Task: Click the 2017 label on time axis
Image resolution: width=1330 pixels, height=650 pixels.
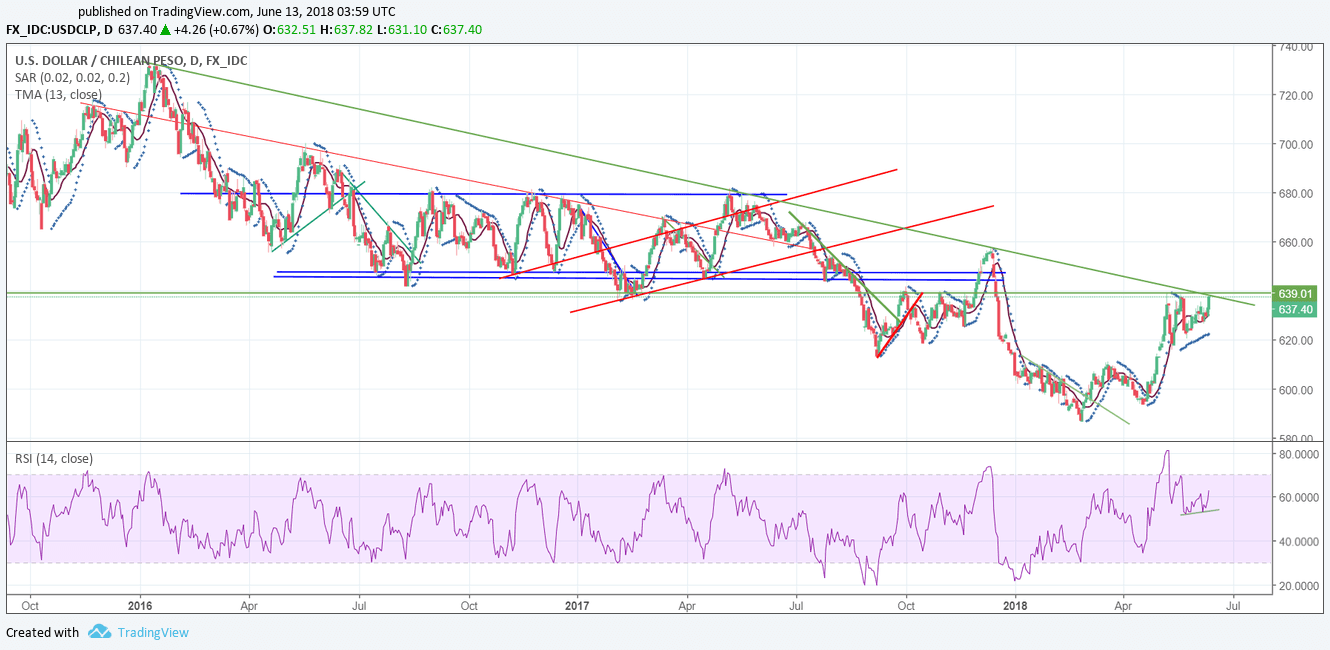Action: tap(577, 605)
